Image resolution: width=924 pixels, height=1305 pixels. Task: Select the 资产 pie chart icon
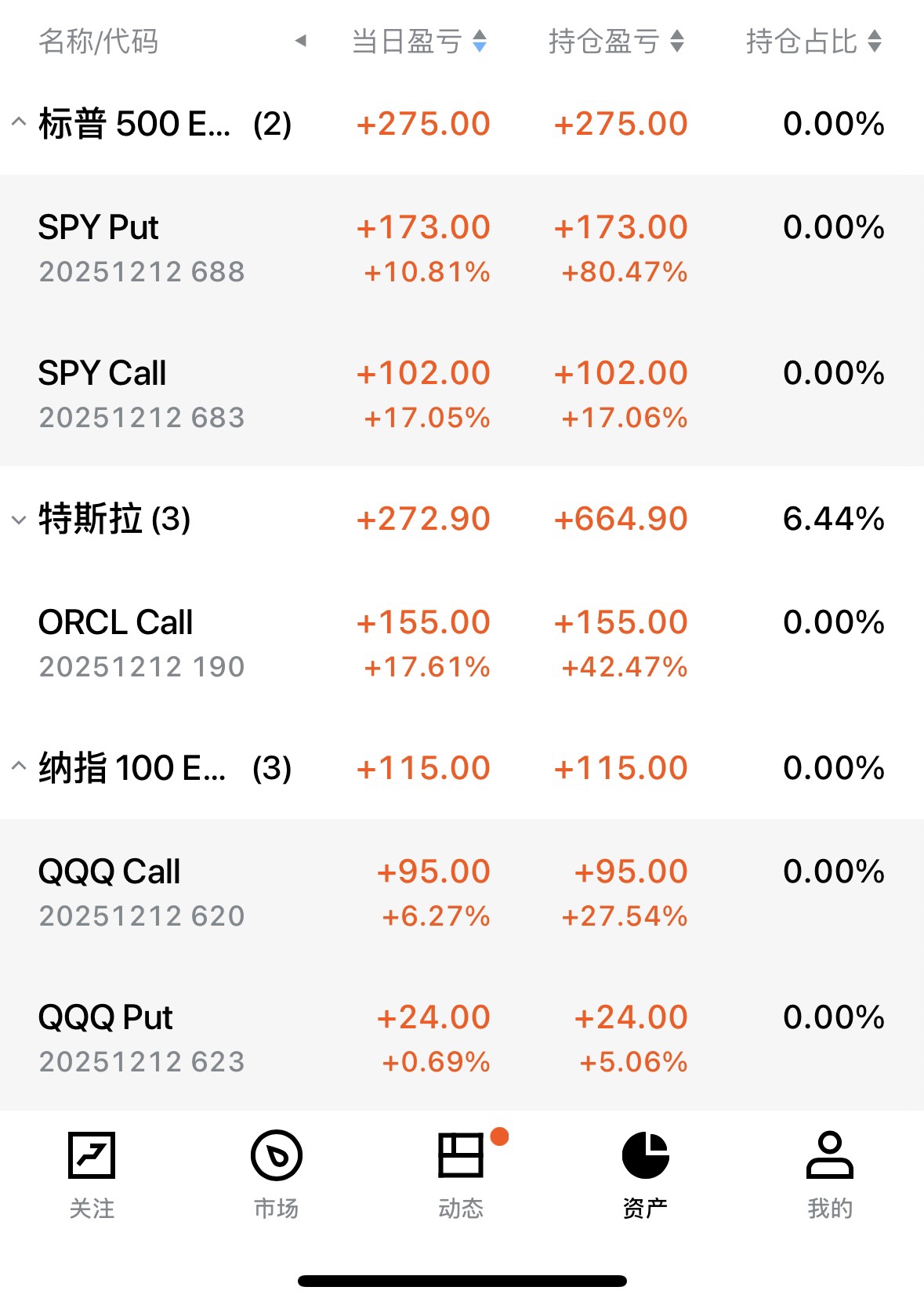[645, 1155]
